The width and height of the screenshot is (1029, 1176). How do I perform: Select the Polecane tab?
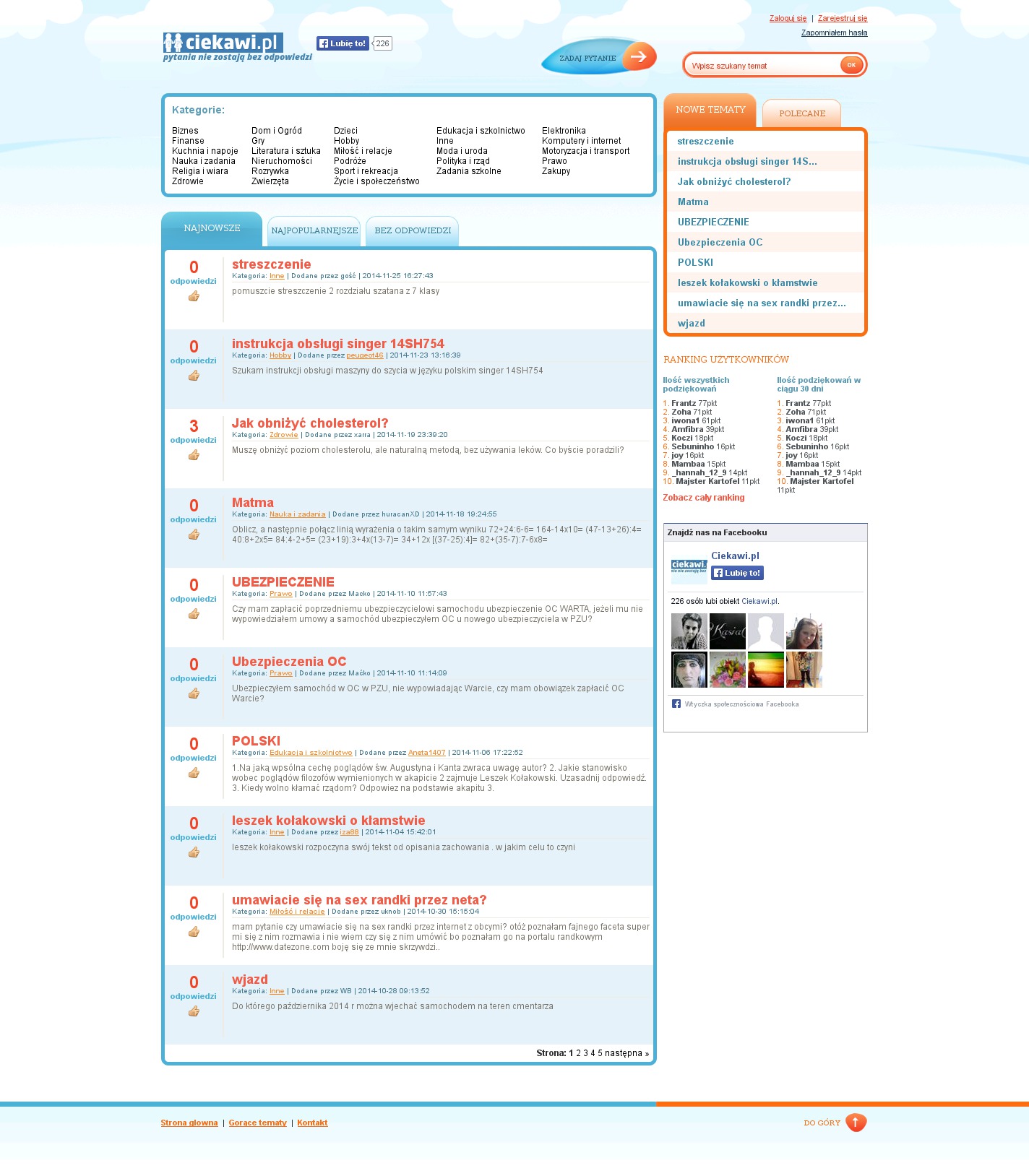point(801,113)
